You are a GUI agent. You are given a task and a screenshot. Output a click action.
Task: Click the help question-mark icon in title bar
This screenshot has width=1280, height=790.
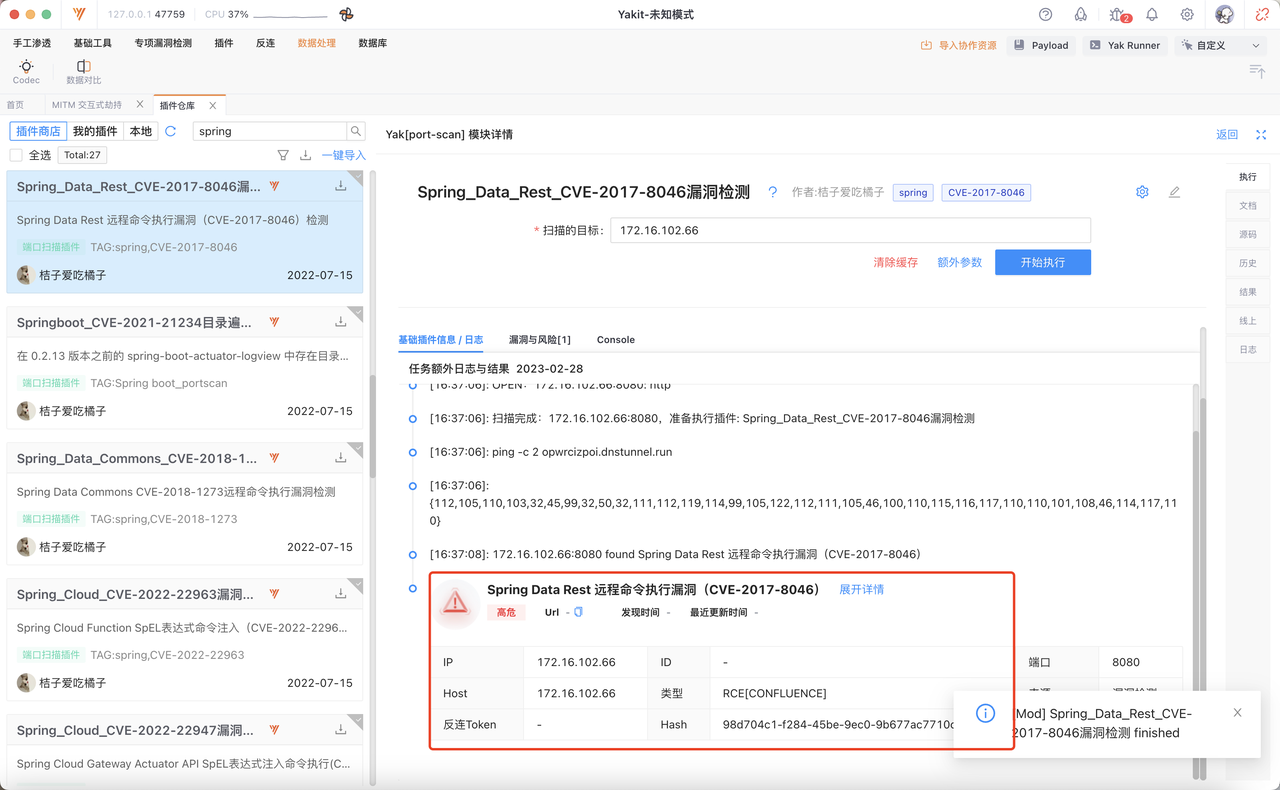tap(1045, 15)
